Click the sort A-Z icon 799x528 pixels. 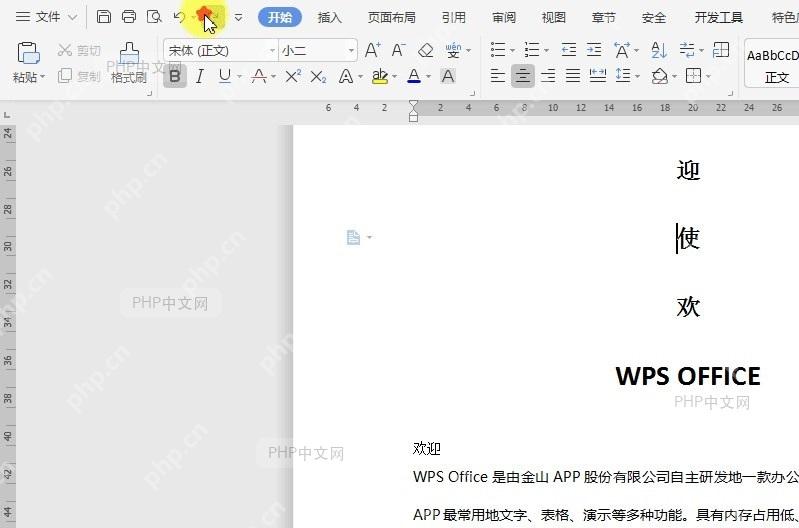point(659,50)
